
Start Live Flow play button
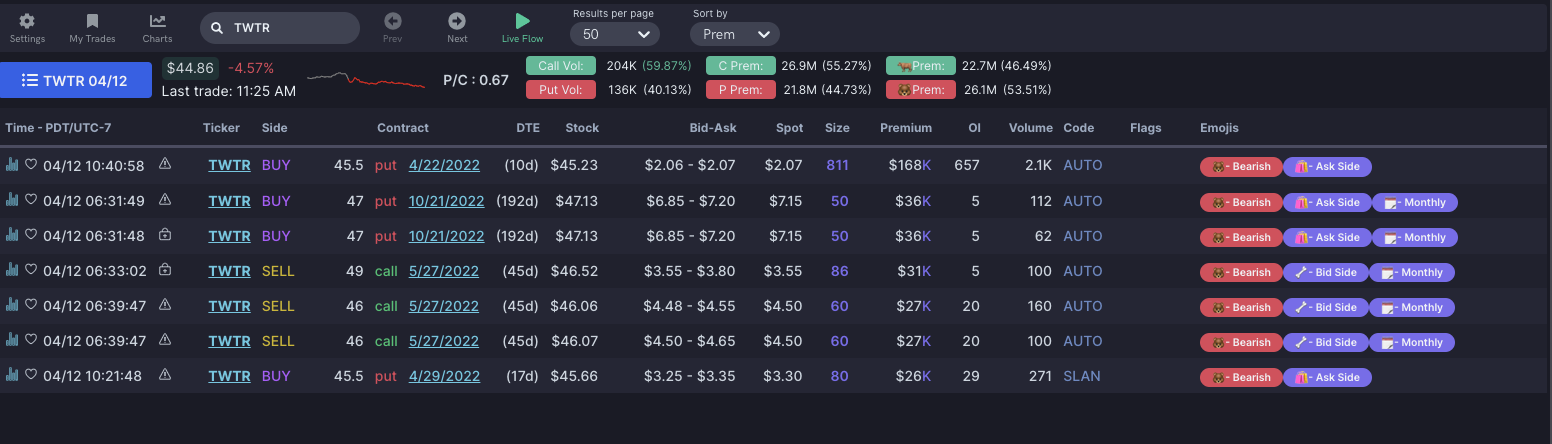pyautogui.click(x=522, y=21)
